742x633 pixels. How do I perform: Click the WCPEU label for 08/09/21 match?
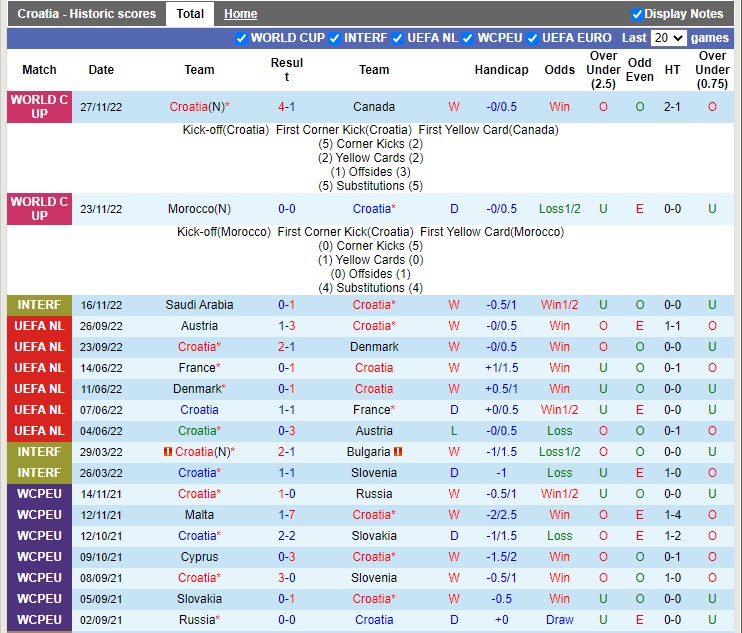click(x=39, y=578)
